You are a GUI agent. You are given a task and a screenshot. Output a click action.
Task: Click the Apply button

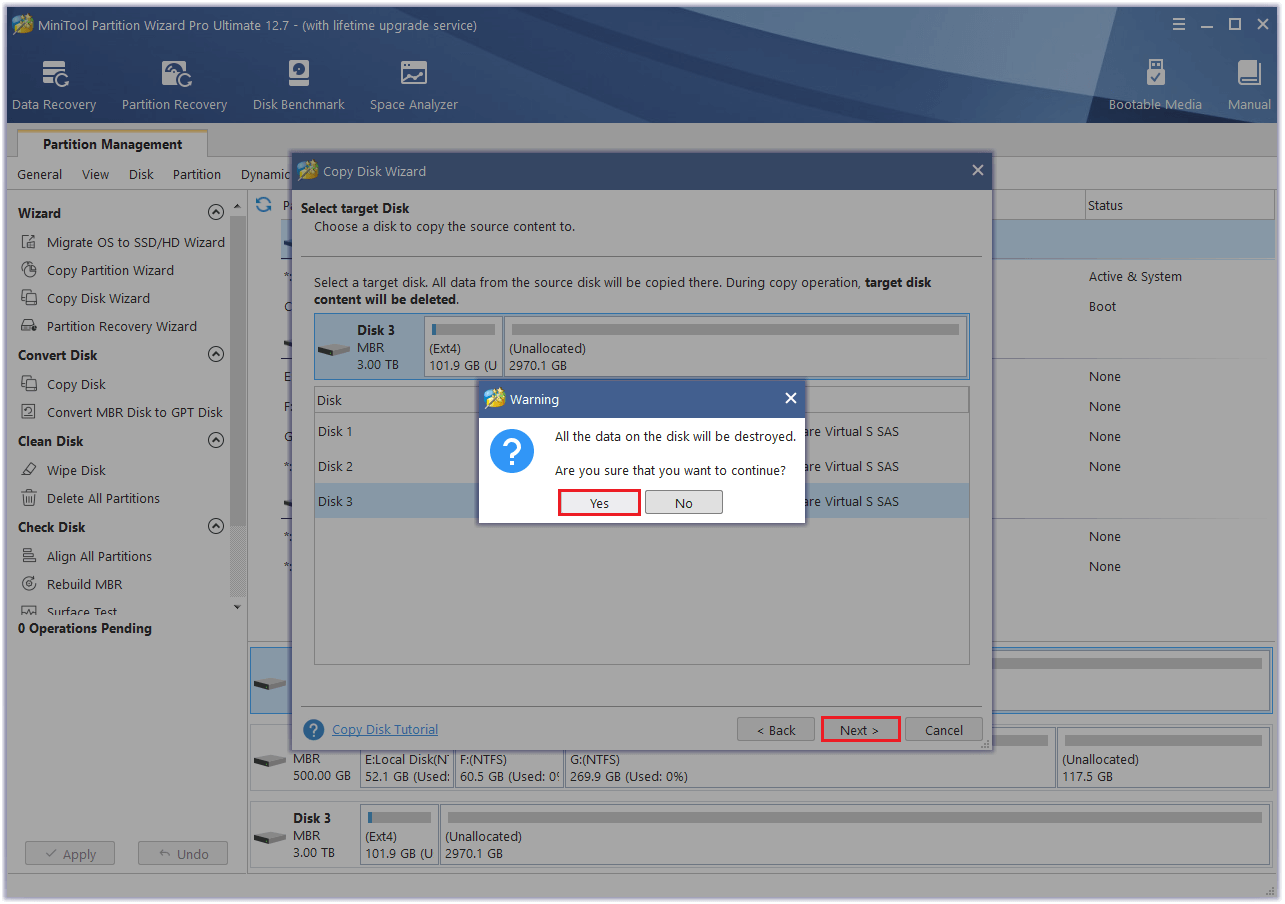[70, 854]
